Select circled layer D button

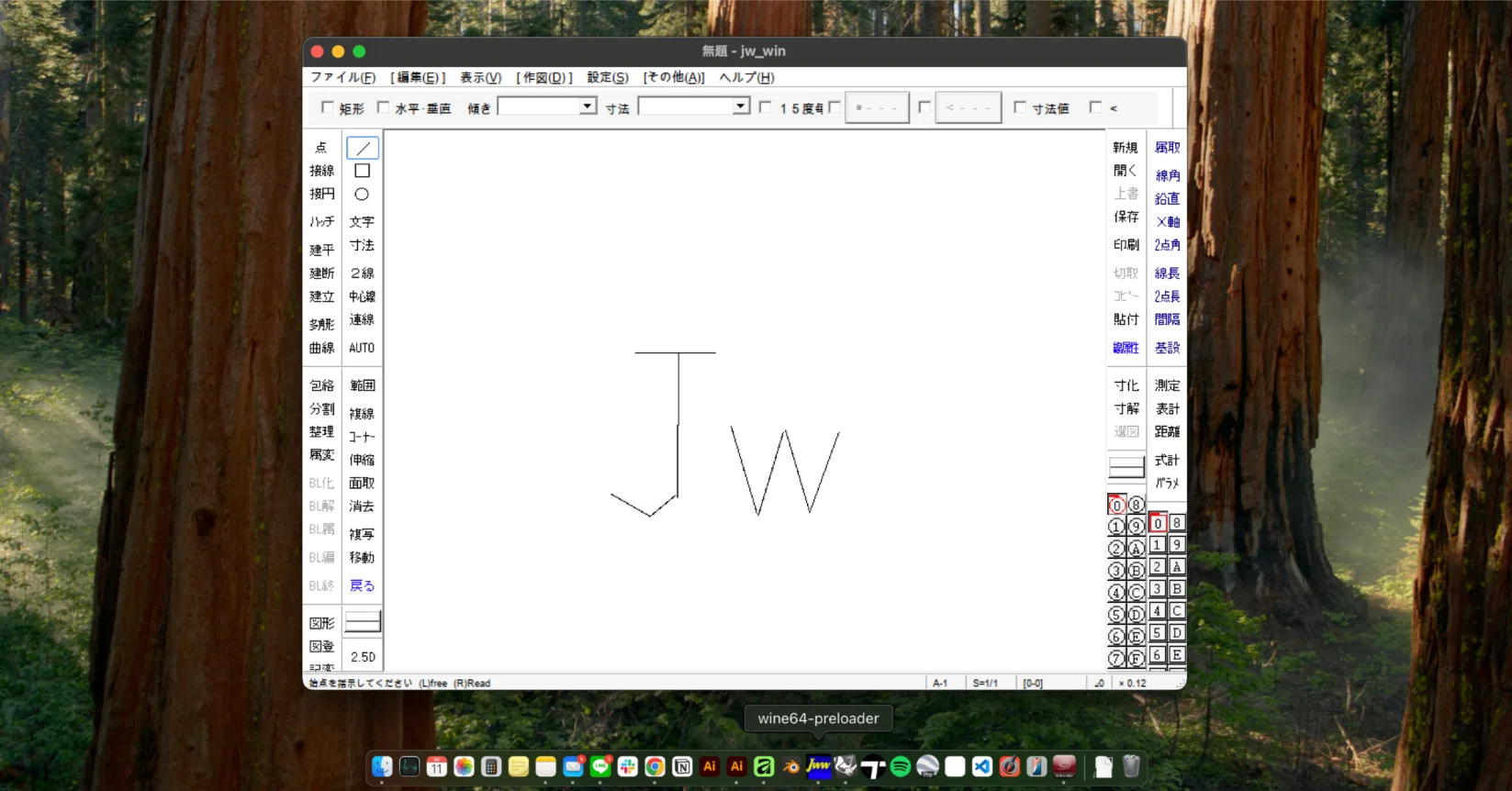[x=1137, y=615]
